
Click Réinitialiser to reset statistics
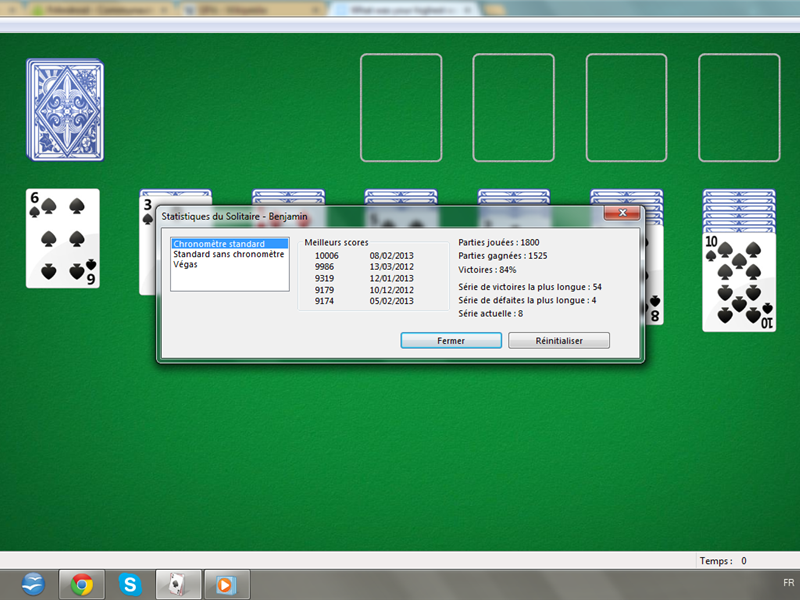point(558,340)
